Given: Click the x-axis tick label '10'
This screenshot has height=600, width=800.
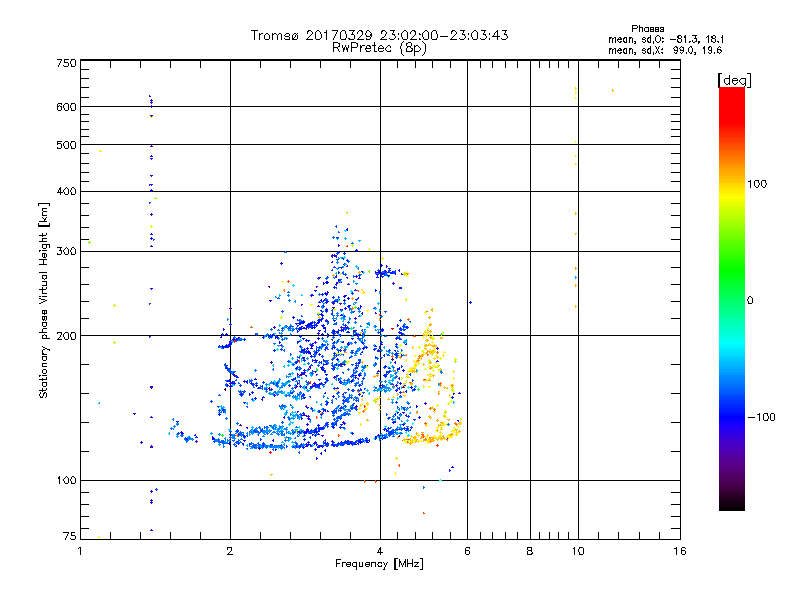Looking at the screenshot, I should (x=578, y=551).
